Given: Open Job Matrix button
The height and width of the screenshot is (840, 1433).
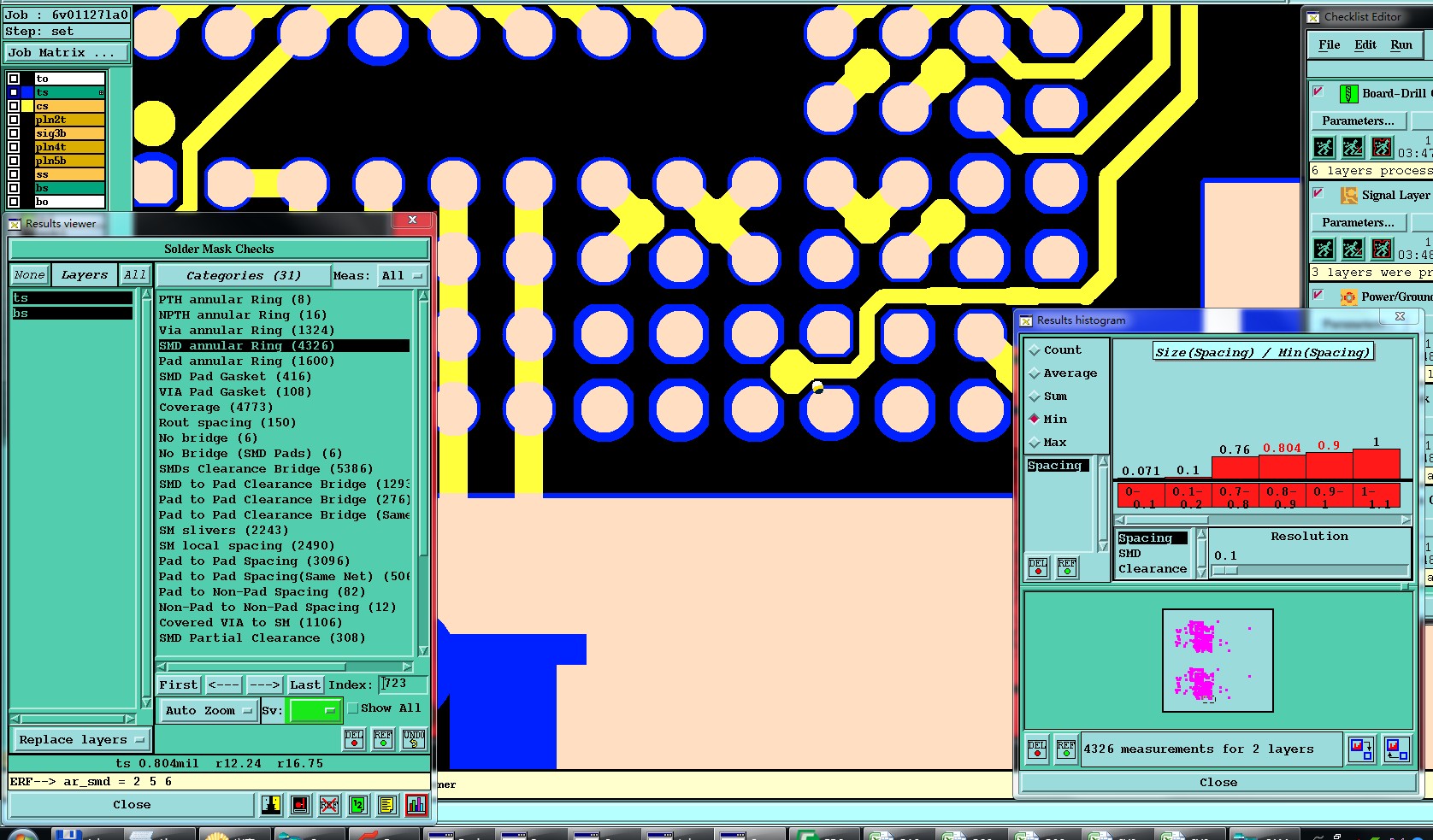Looking at the screenshot, I should pos(67,53).
